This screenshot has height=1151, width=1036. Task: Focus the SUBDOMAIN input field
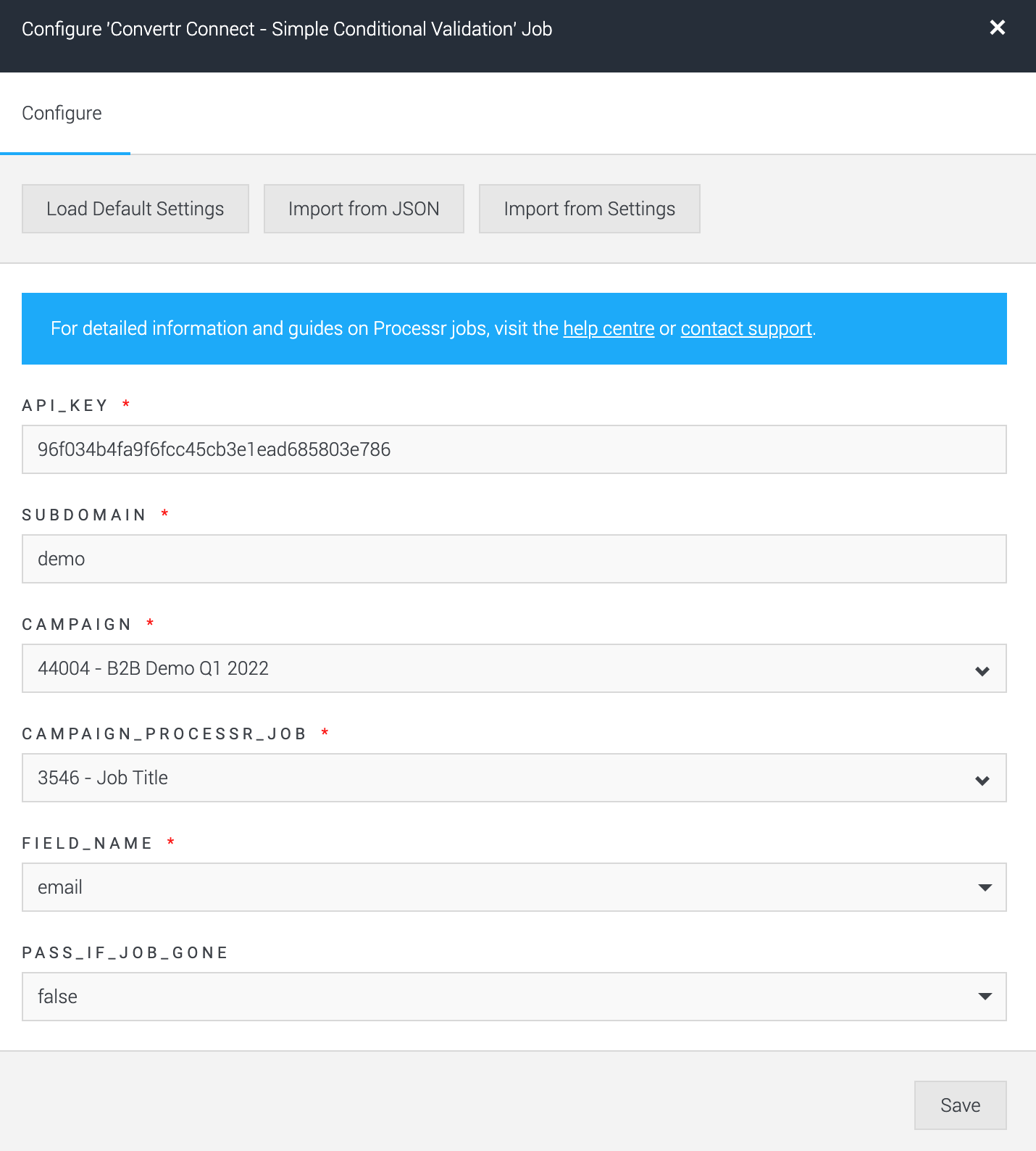[514, 559]
